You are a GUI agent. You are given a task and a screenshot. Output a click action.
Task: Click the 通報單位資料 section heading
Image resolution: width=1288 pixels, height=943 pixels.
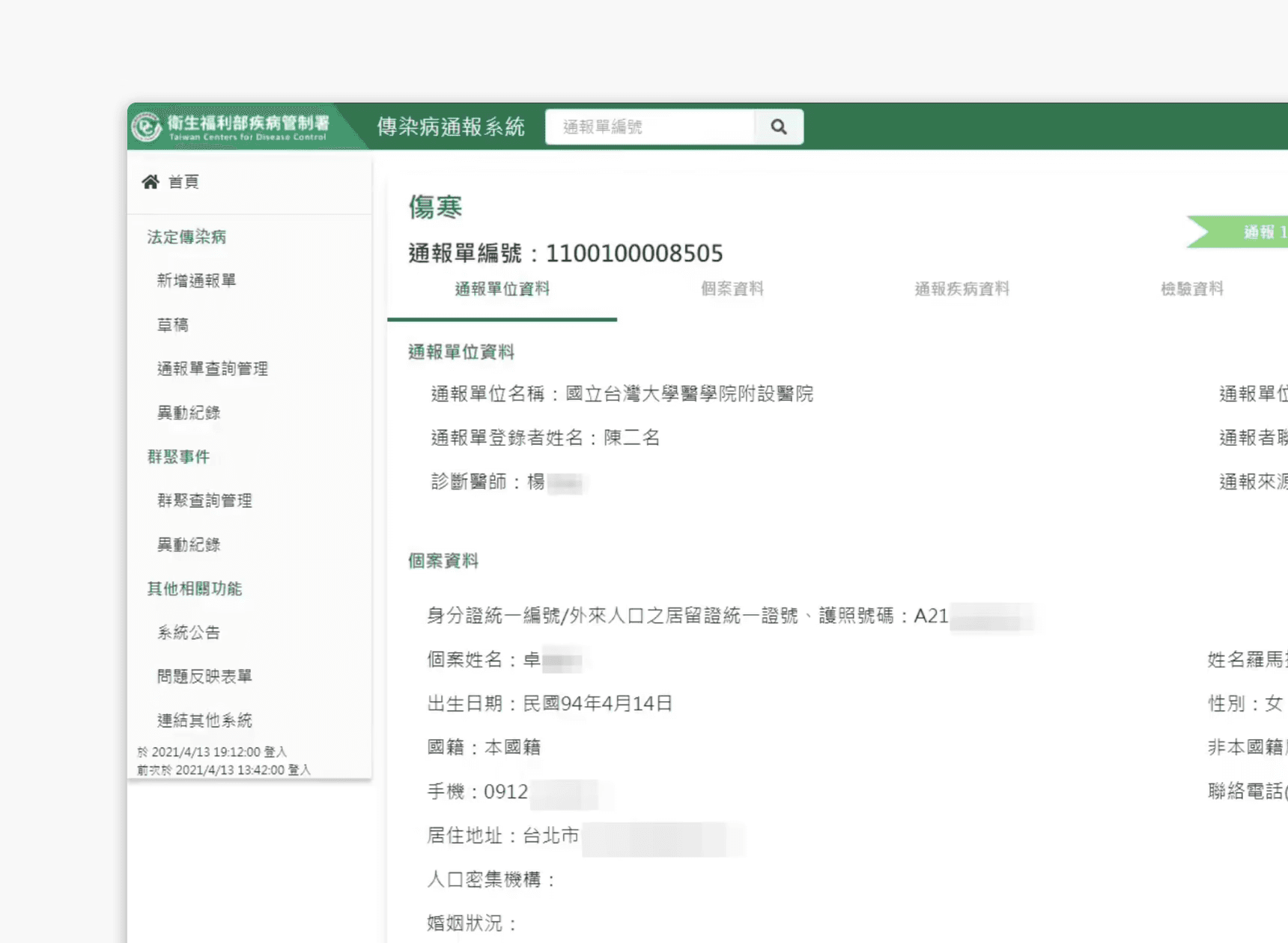coord(461,352)
